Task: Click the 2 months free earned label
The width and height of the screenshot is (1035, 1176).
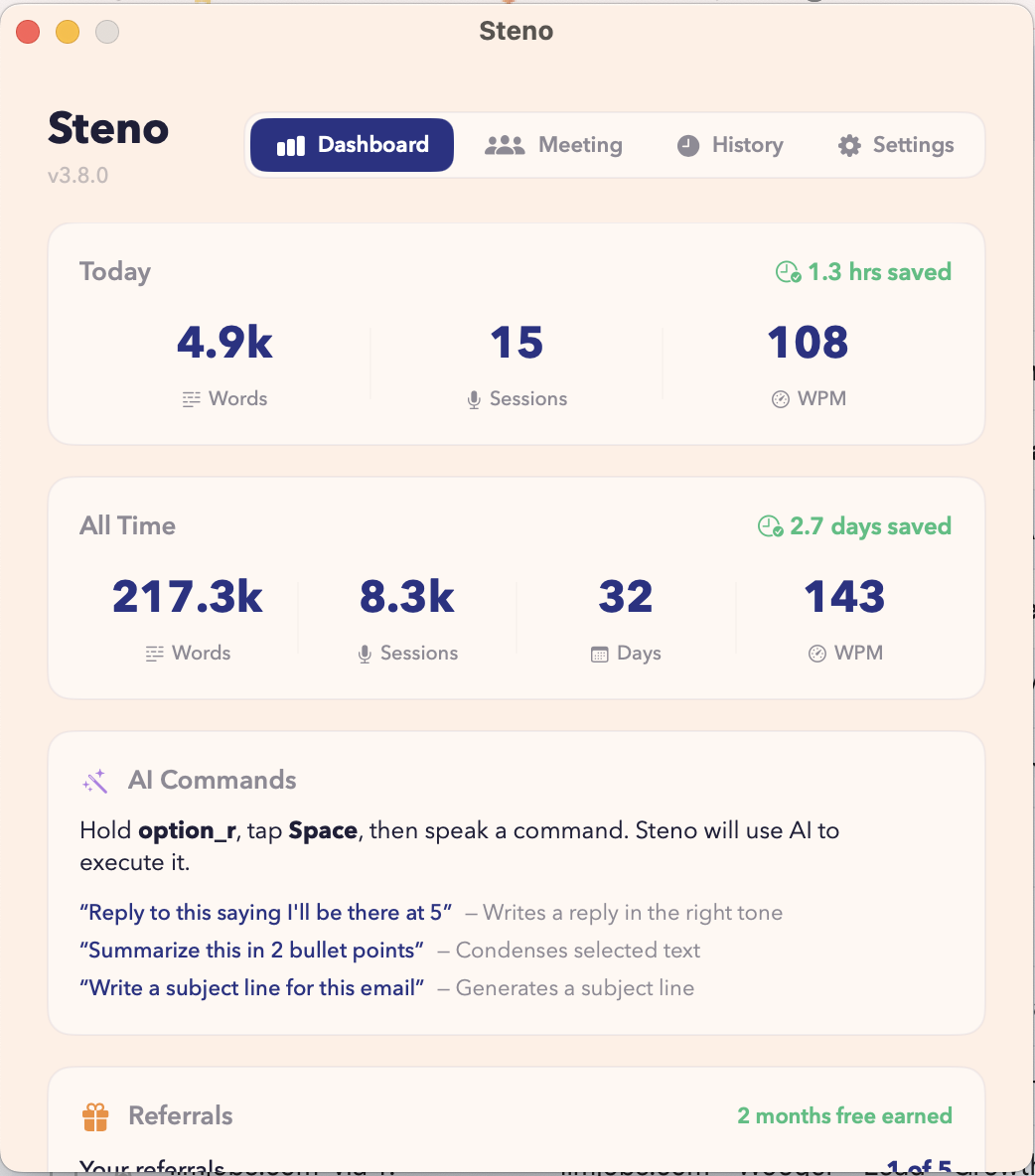Action: (844, 1116)
